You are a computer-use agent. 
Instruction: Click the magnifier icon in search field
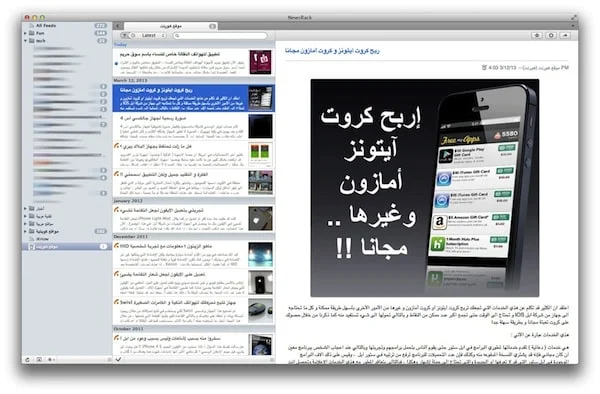click(177, 36)
